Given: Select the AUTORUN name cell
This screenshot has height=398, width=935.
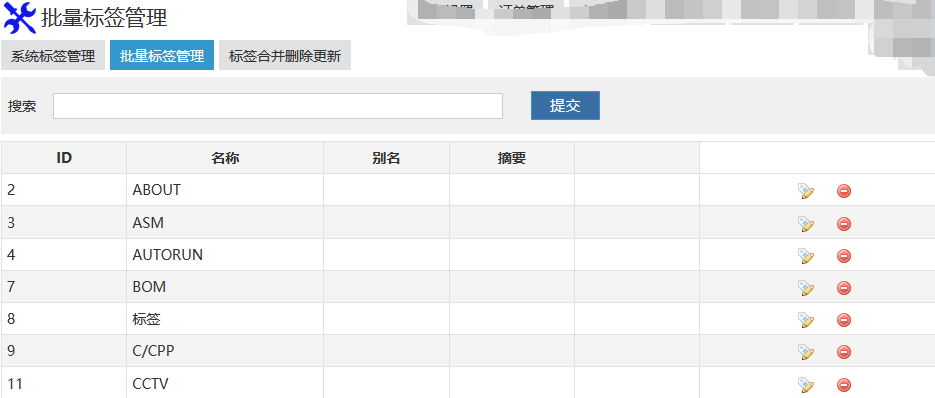Looking at the screenshot, I should click(225, 255).
